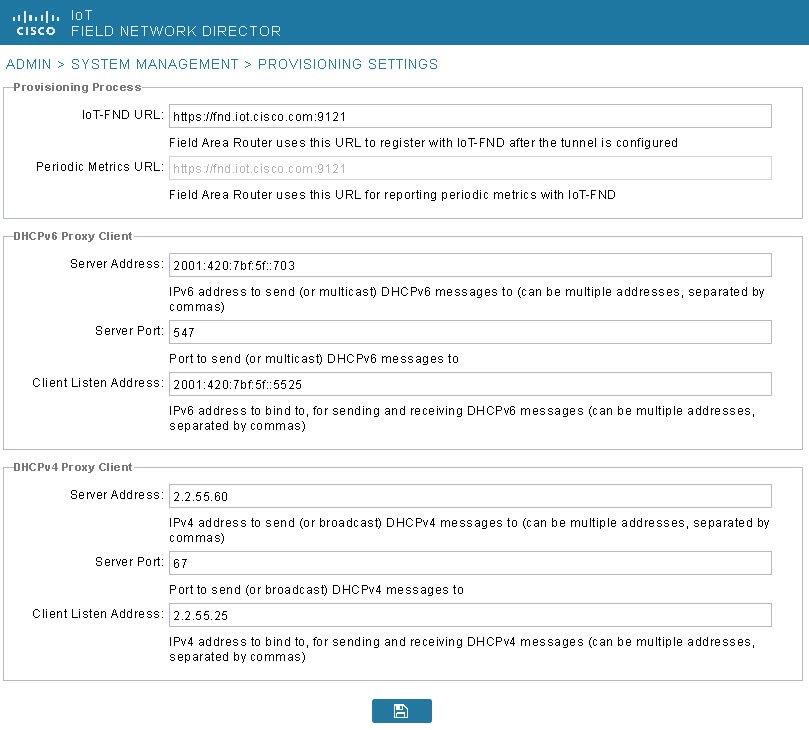Edit DHCPv6 Client Listen Address field
Viewport: 809px width, 730px height.
tap(470, 384)
